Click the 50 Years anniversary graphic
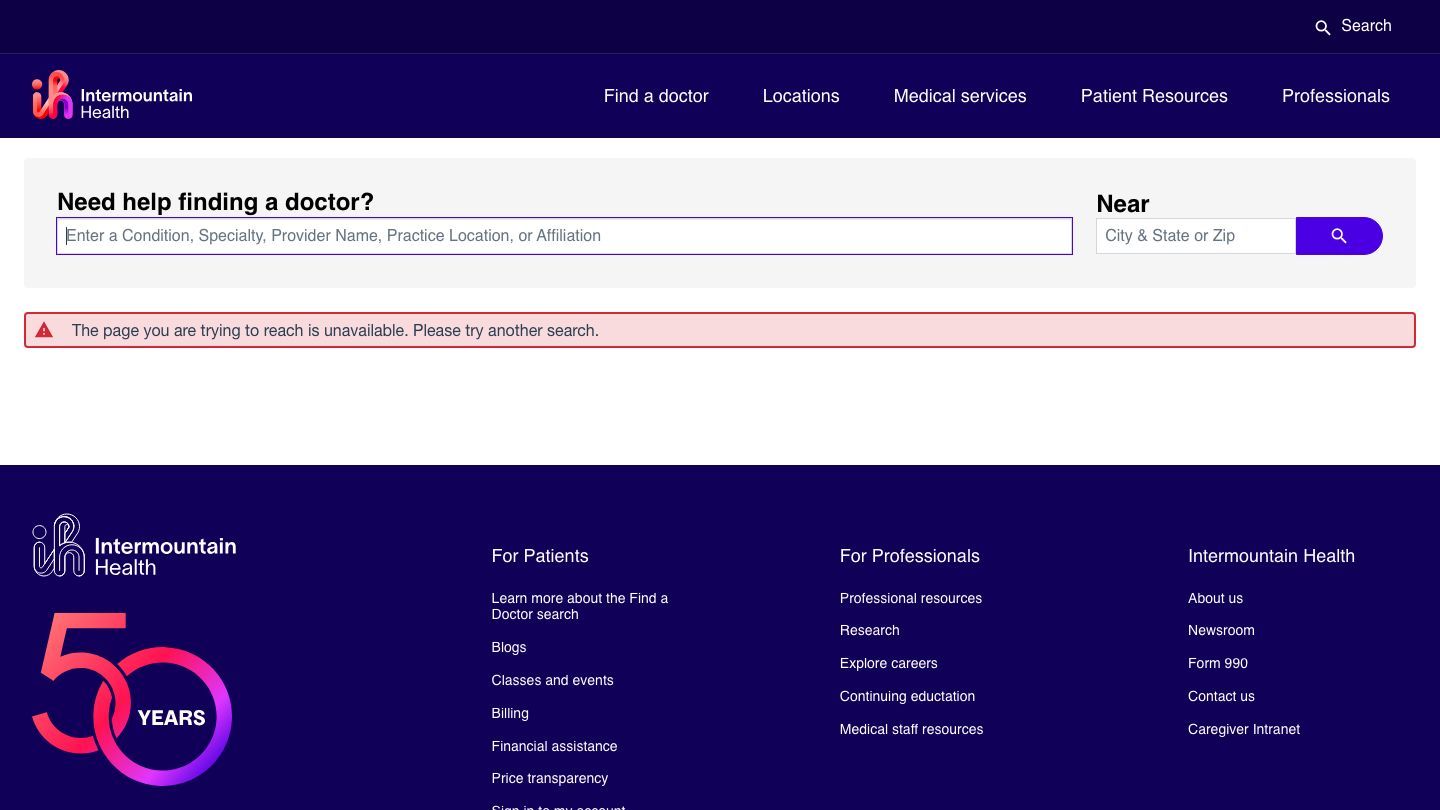Viewport: 1440px width, 810px height. [x=132, y=699]
